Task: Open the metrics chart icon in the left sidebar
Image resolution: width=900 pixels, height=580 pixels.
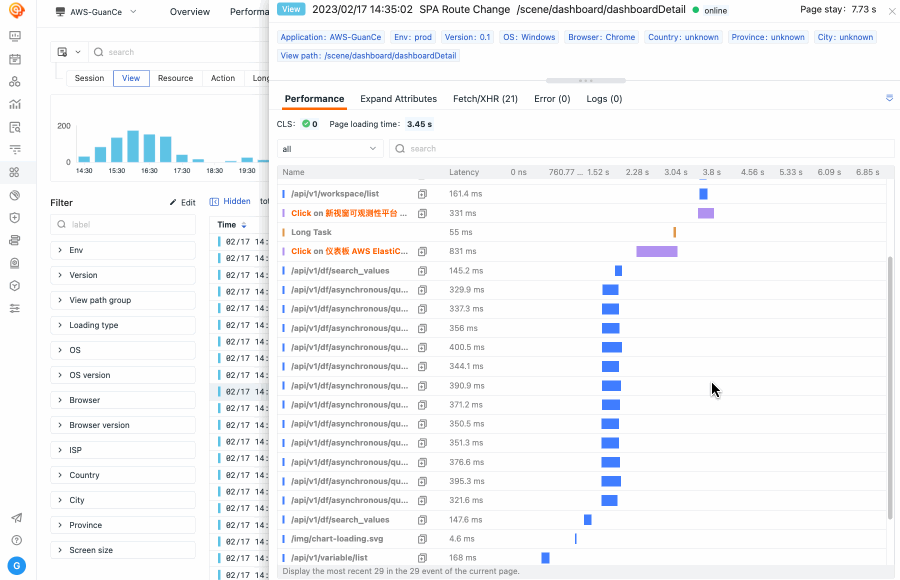Action: [x=15, y=104]
